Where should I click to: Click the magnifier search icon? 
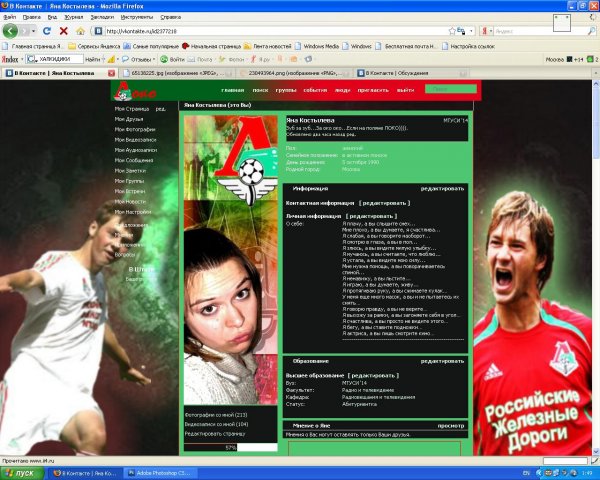point(592,31)
